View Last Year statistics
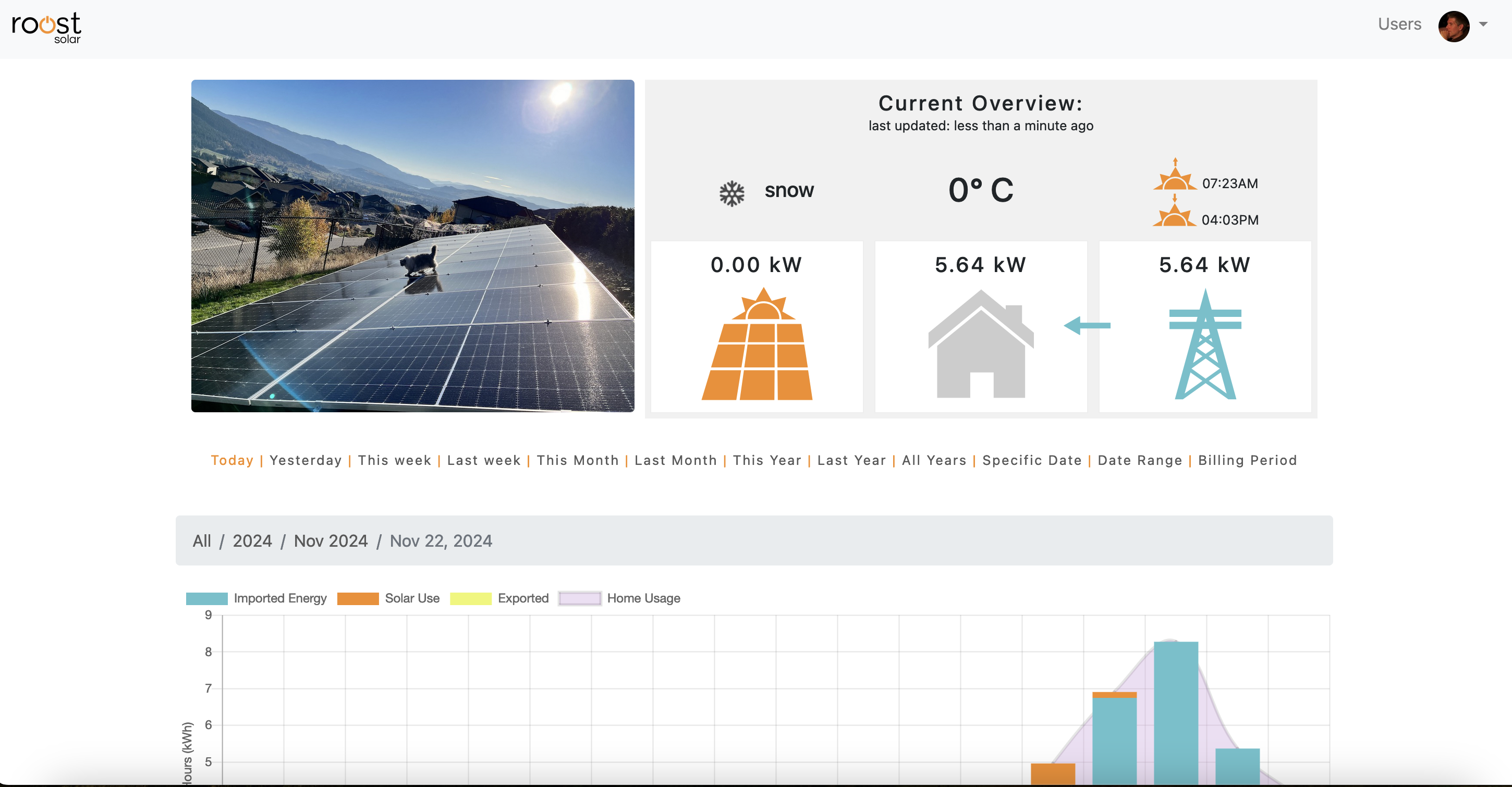 (x=852, y=460)
